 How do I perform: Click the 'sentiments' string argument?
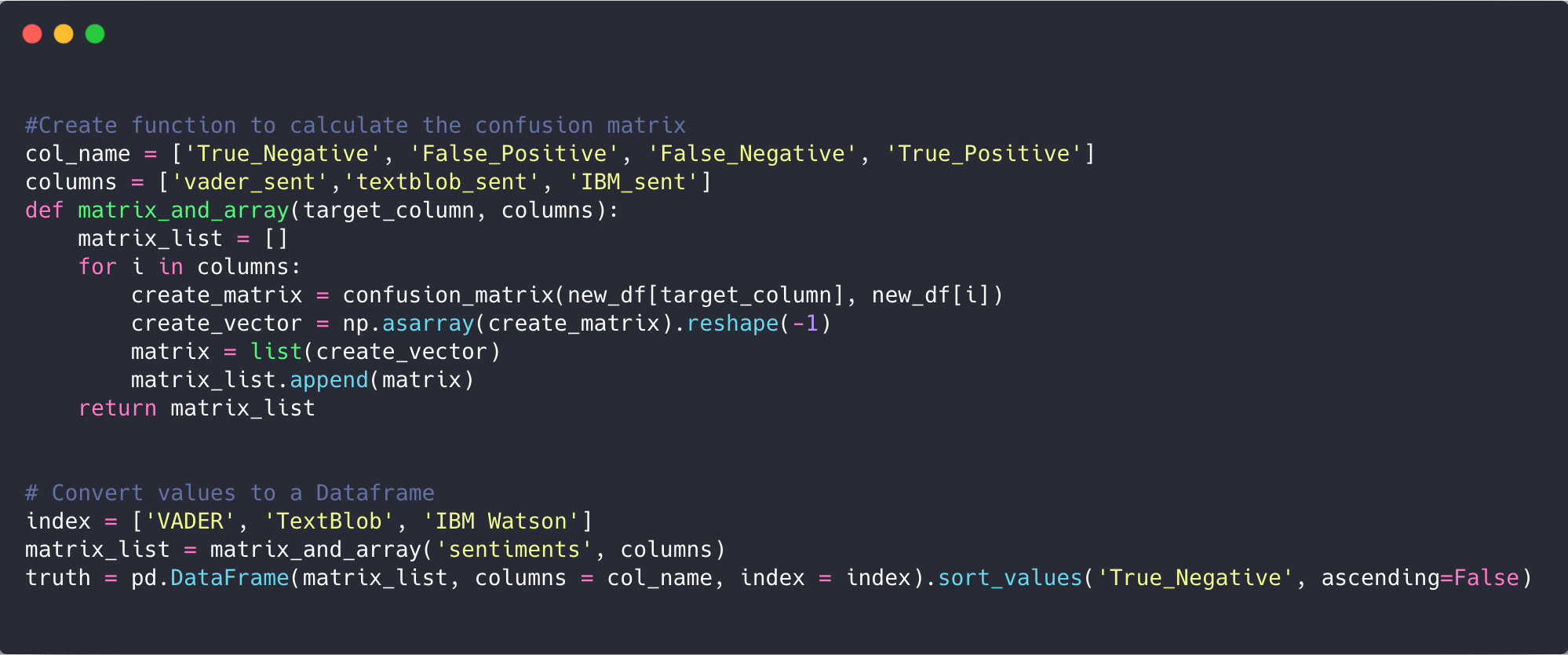514,550
